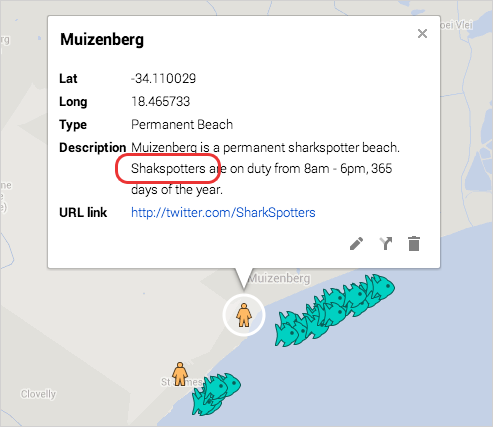Image resolution: width=493 pixels, height=427 pixels.
Task: Click the latitude value -34.110029
Action: (x=163, y=79)
